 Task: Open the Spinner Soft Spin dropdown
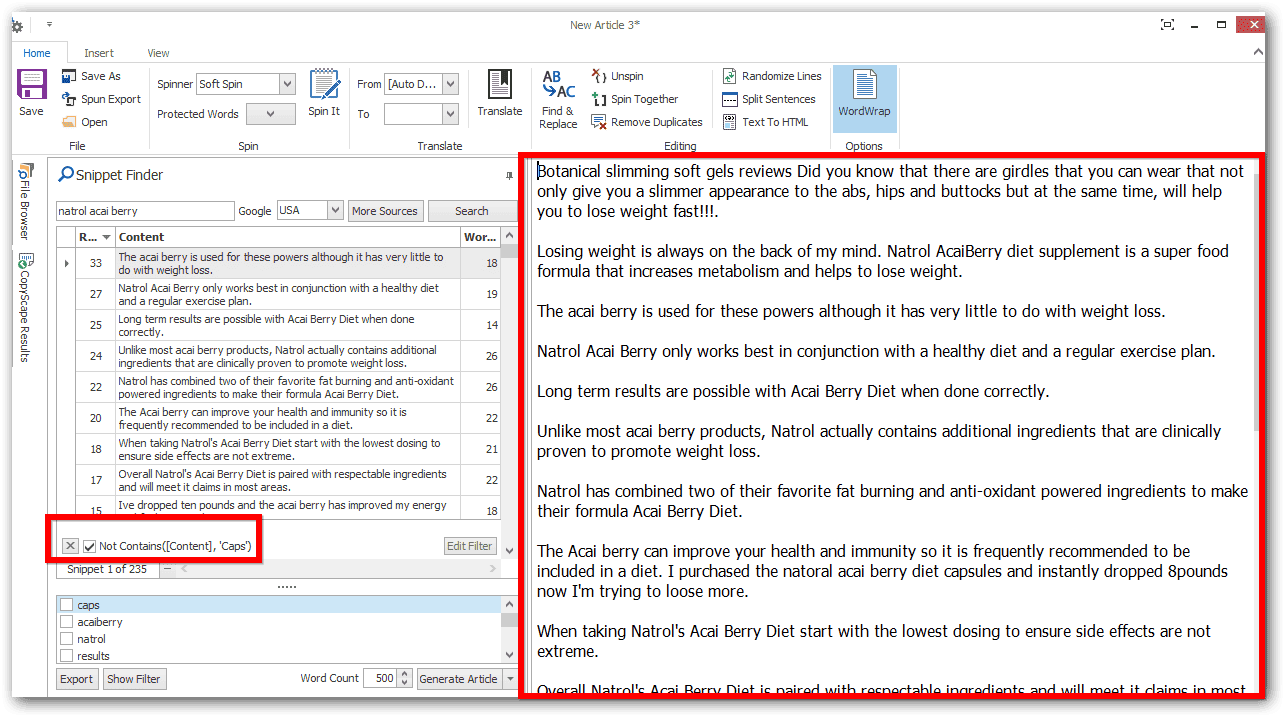pyautogui.click(x=287, y=84)
